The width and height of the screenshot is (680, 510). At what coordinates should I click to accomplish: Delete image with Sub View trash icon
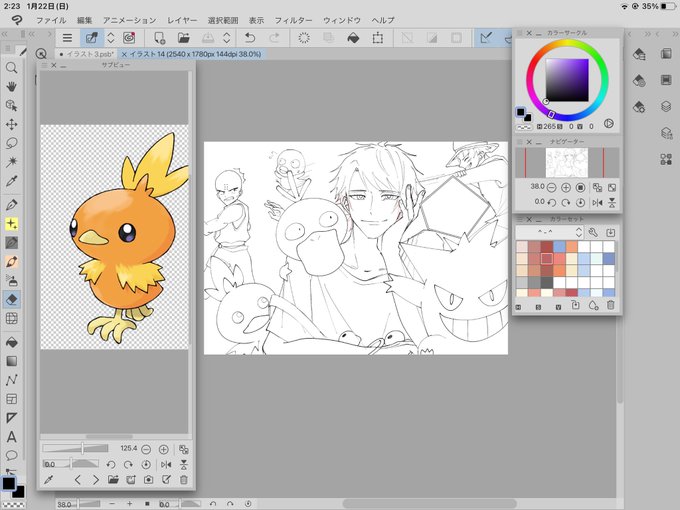click(x=184, y=480)
